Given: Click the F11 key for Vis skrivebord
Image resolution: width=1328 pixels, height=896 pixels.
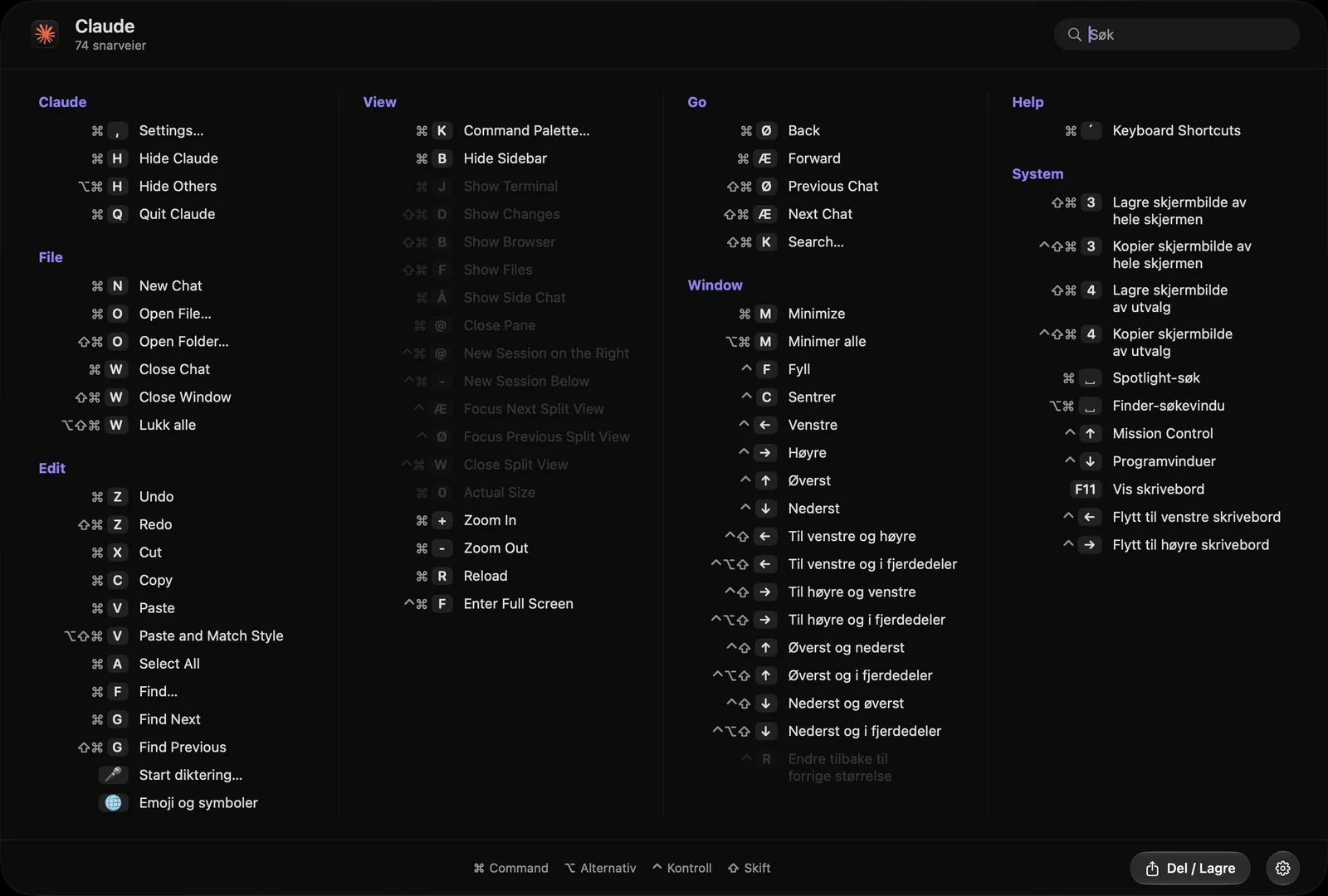Looking at the screenshot, I should (x=1085, y=489).
